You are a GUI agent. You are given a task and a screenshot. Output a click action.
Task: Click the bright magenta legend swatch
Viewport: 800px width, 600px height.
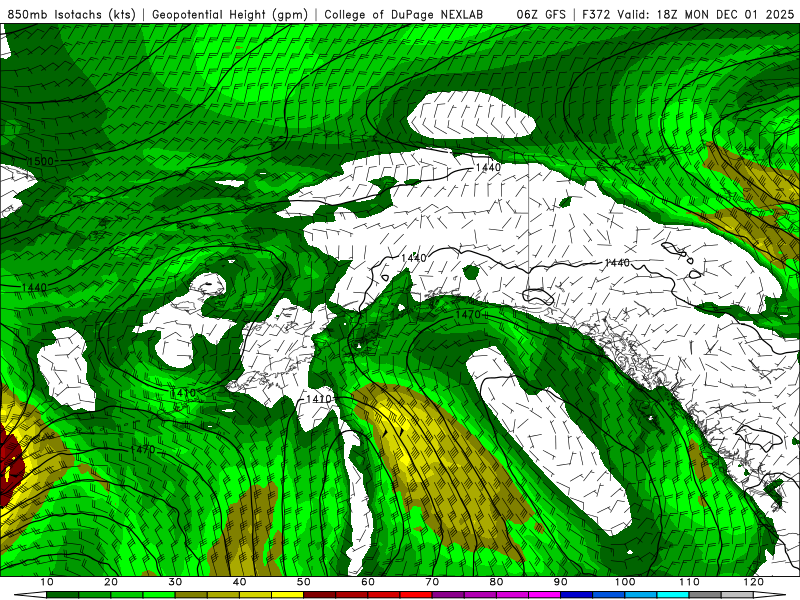544,595
